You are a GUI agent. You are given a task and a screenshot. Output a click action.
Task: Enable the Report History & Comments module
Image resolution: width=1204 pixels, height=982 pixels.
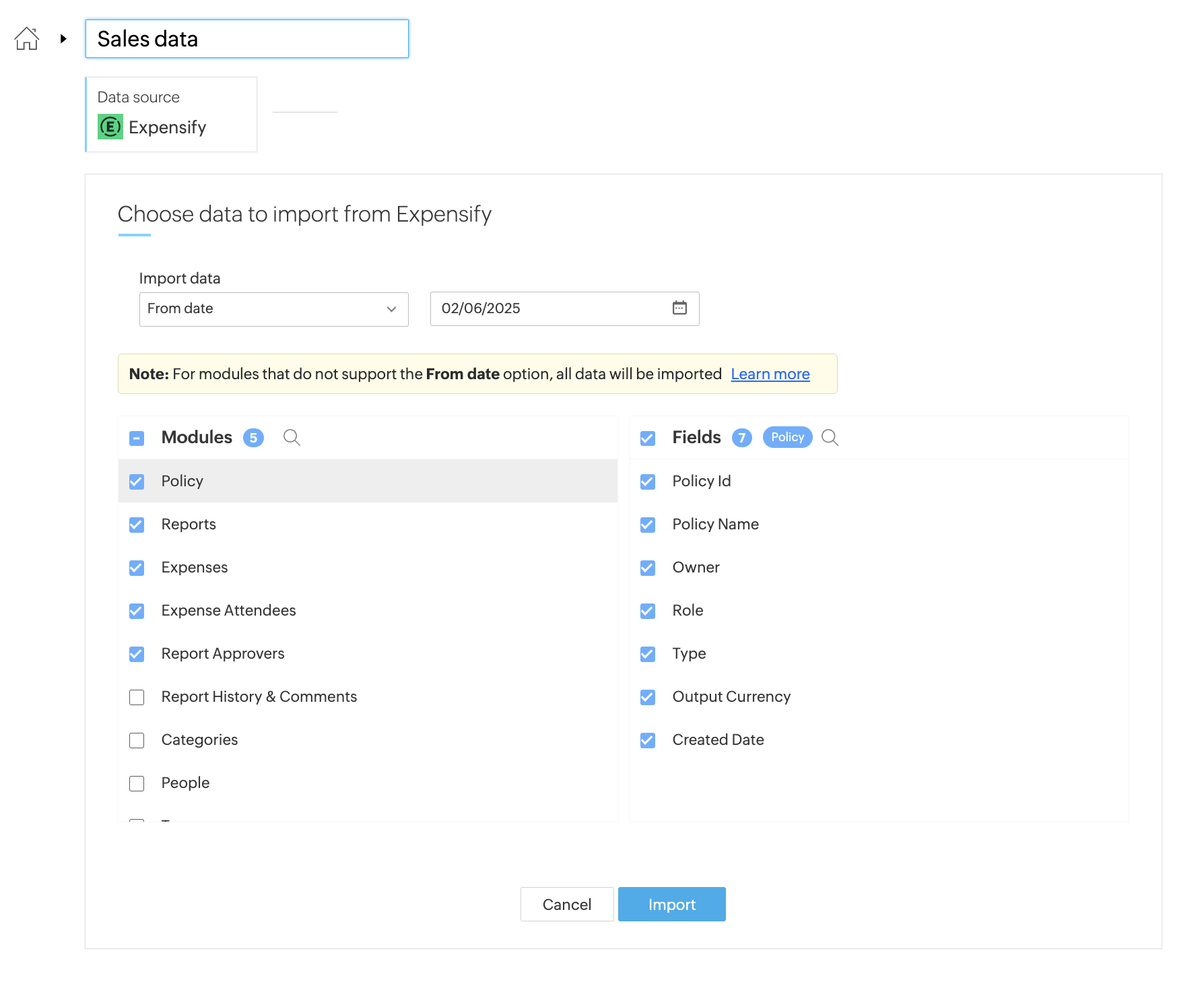(x=137, y=697)
